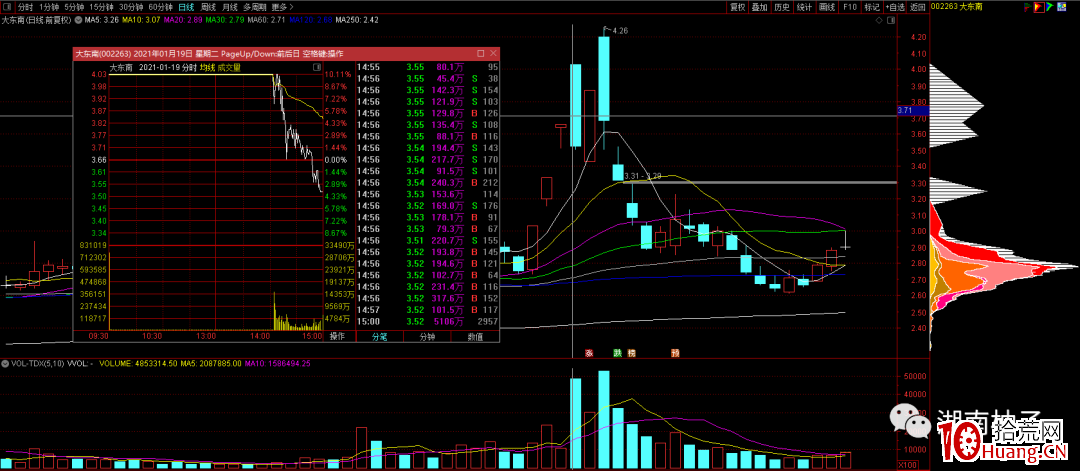Screen dimensions: 1080x471
Task: Switch to 分笔 tab in popup
Action: (x=379, y=337)
